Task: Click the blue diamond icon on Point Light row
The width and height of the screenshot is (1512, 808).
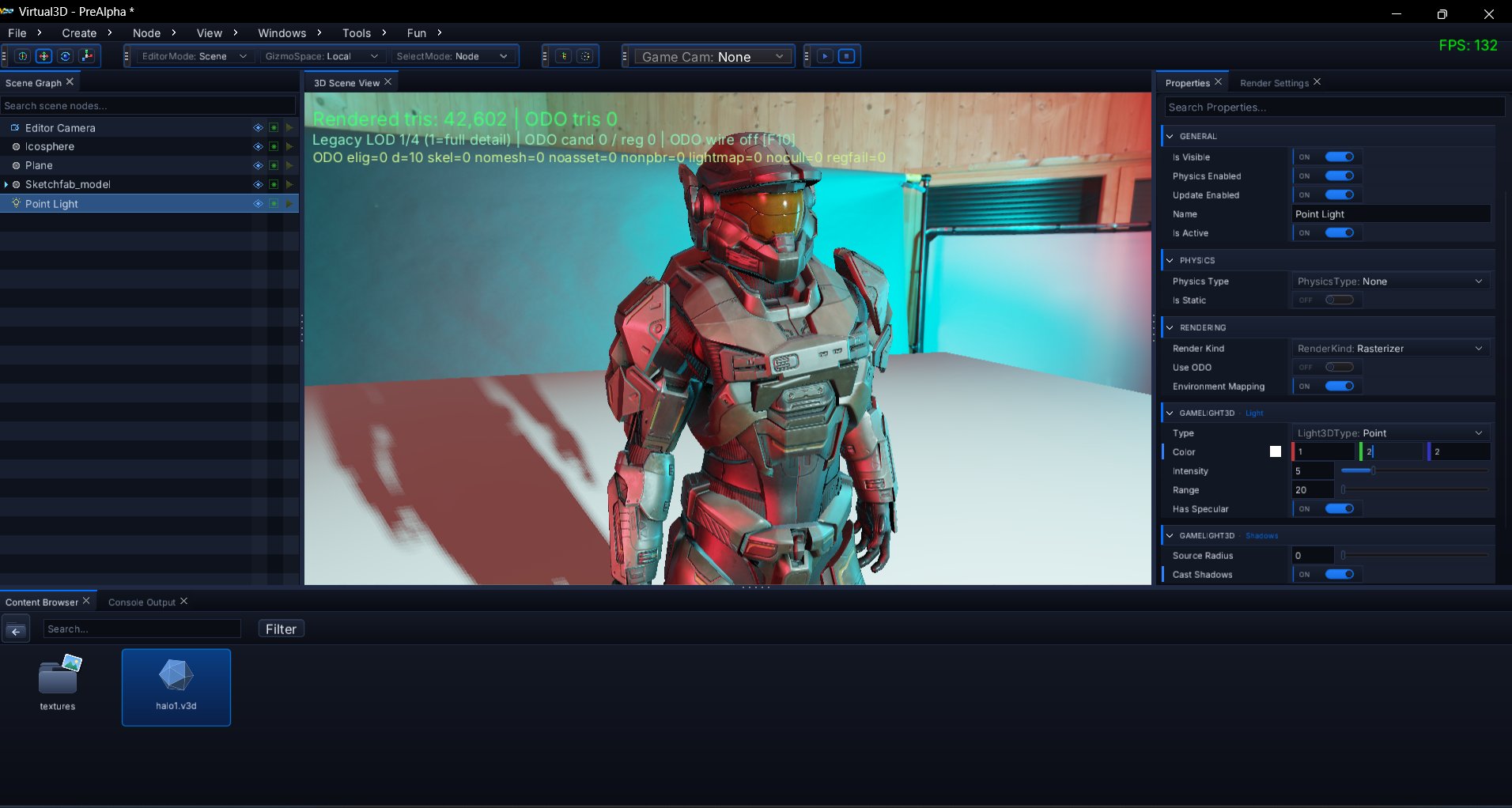Action: point(258,203)
